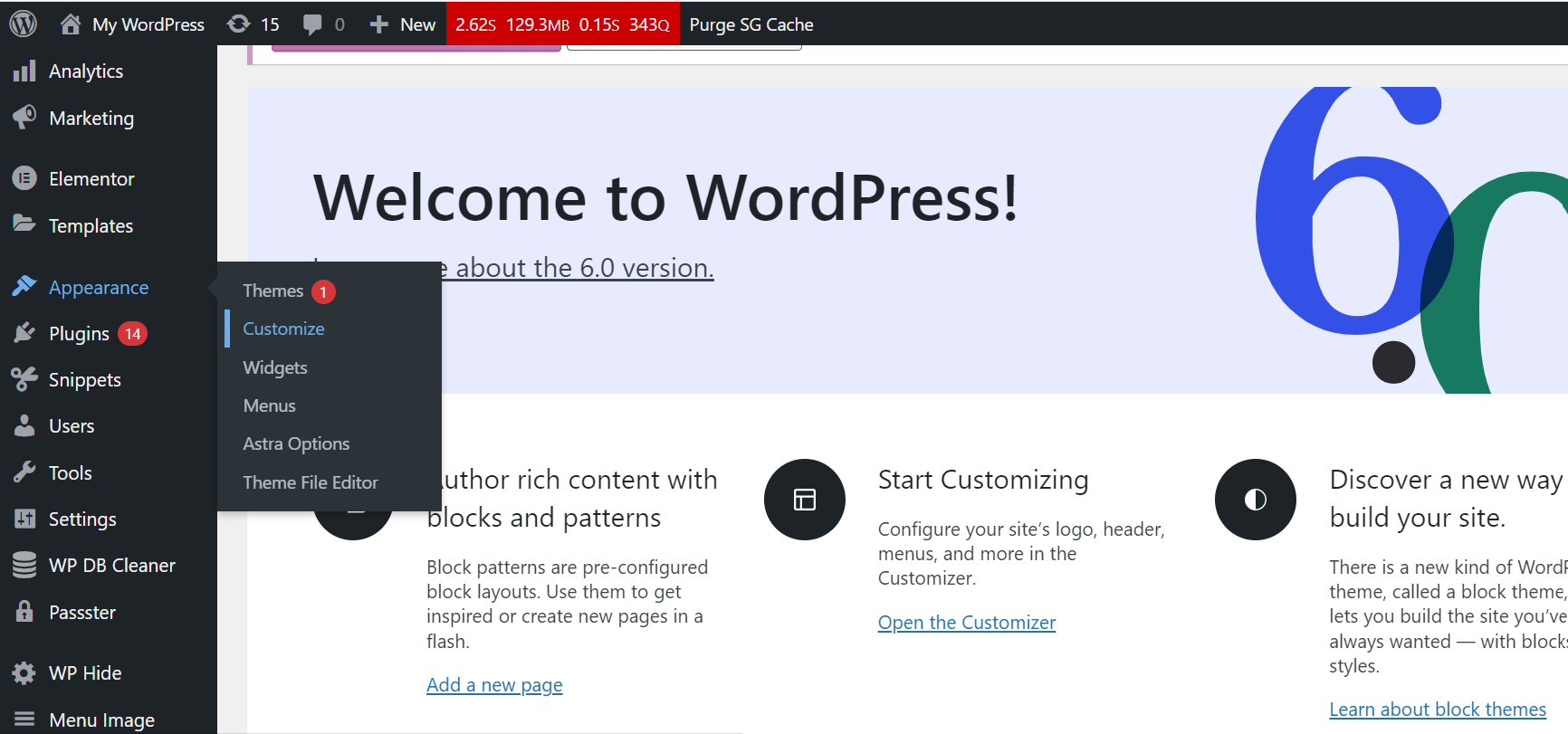Click the Add a new page link

pos(494,684)
